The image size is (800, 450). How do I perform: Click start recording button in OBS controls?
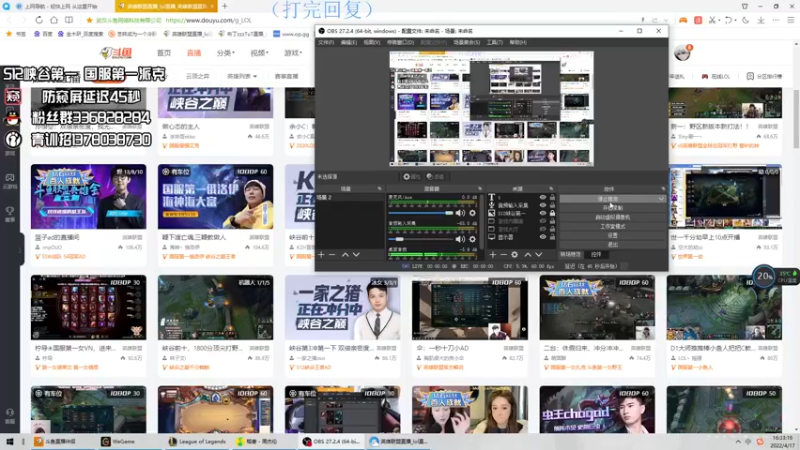click(x=612, y=208)
